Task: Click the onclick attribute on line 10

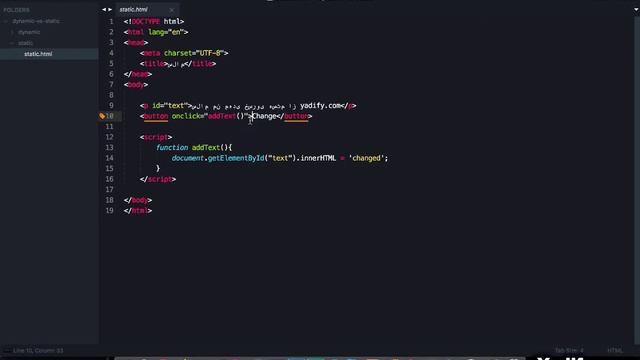Action: (186, 116)
